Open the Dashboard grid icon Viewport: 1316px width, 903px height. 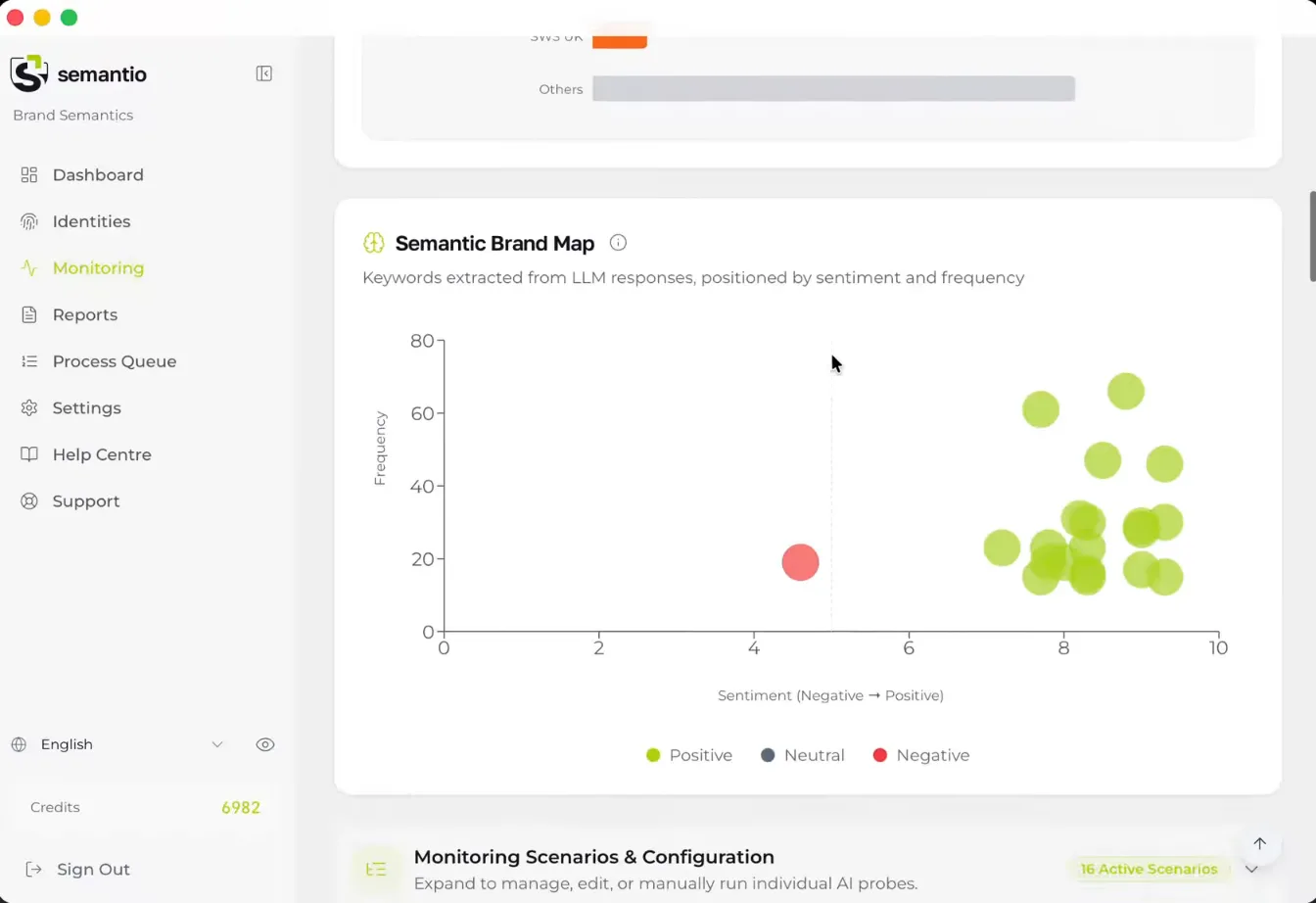pos(29,174)
